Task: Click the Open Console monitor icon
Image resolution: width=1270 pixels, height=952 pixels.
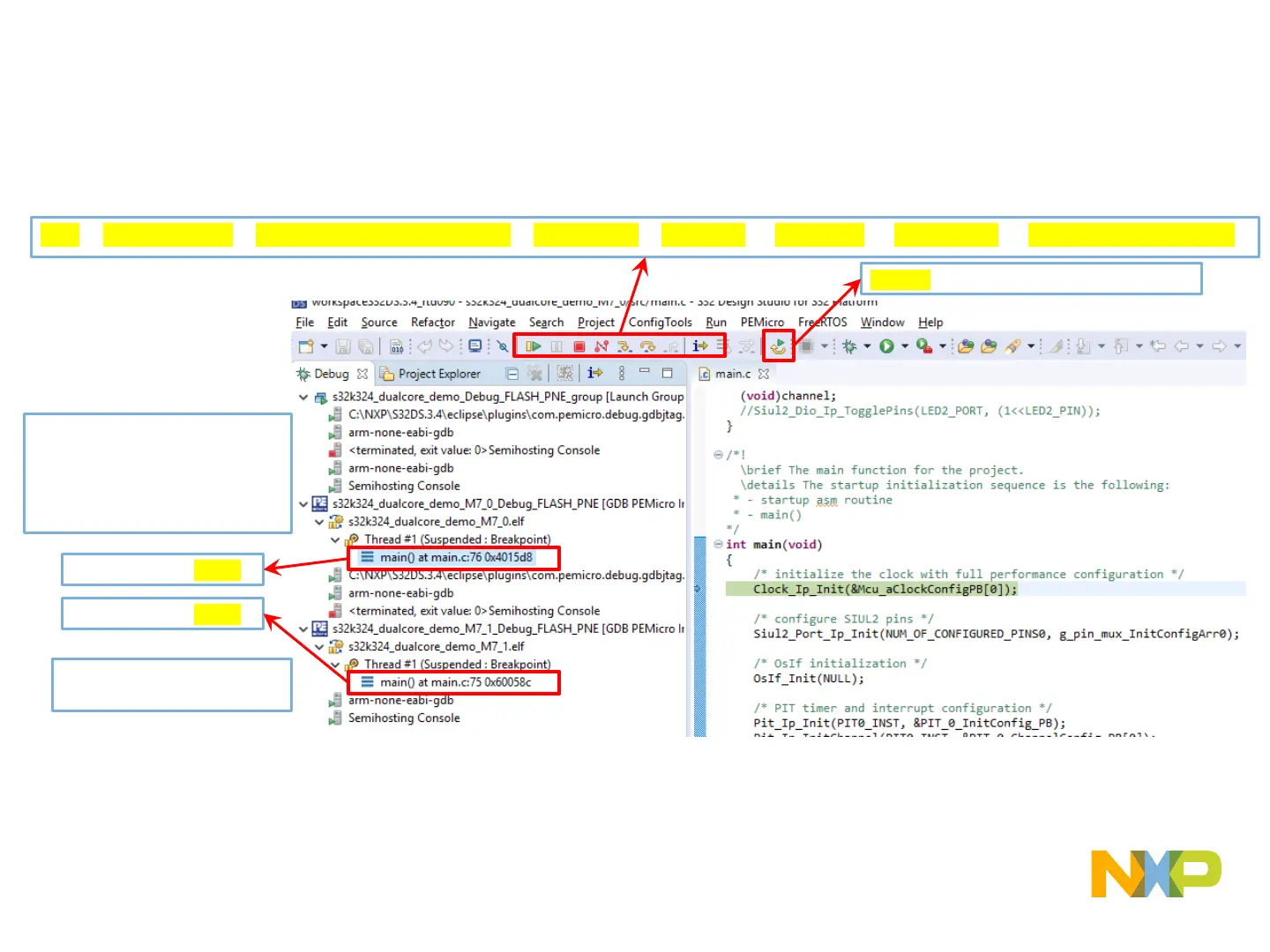Action: 475,346
